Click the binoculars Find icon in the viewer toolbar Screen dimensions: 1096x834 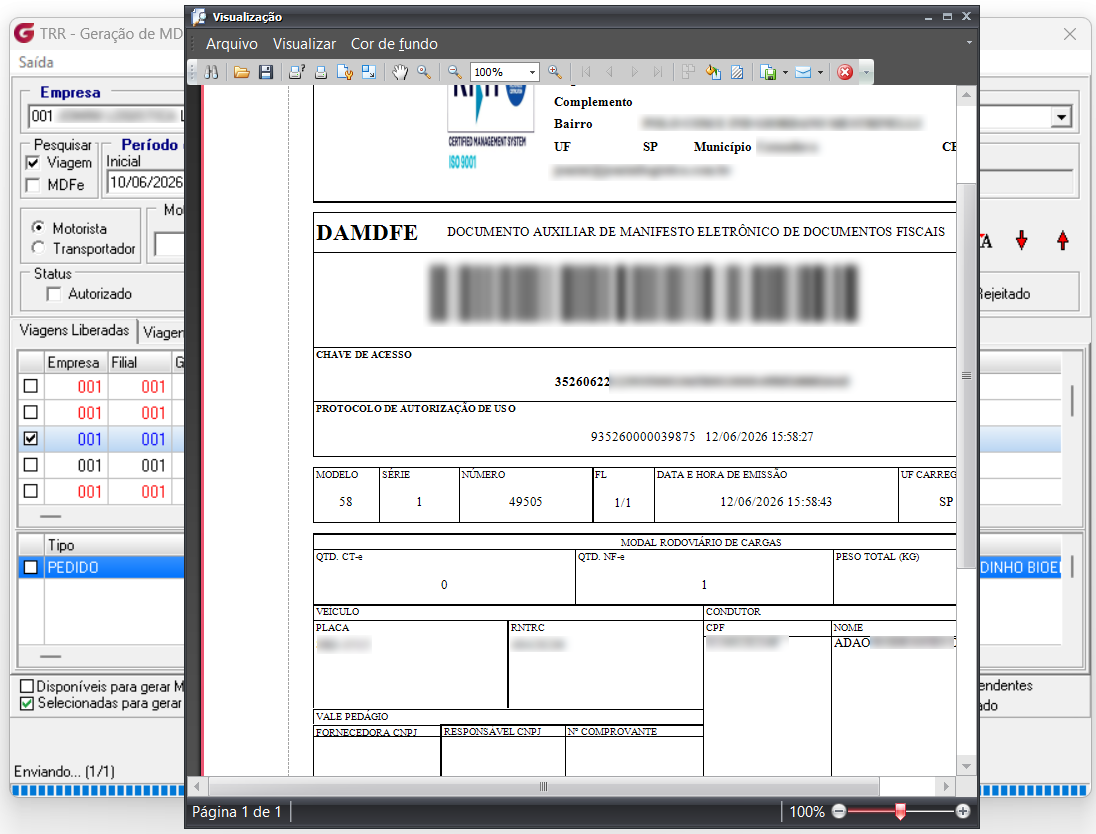pos(211,72)
